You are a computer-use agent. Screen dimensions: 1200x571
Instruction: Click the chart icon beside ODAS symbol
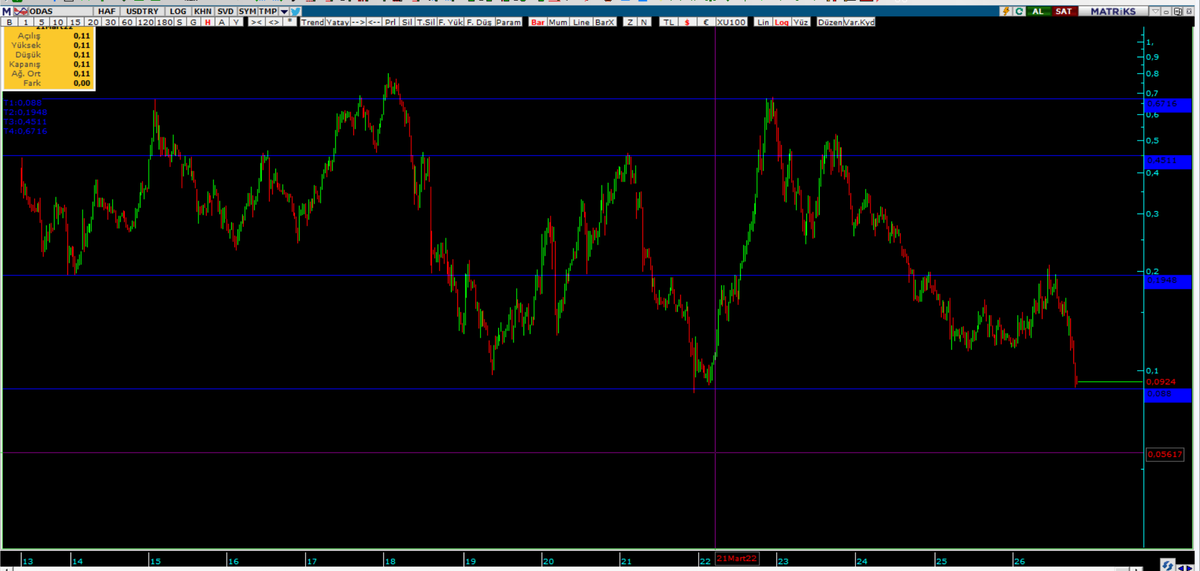point(20,11)
